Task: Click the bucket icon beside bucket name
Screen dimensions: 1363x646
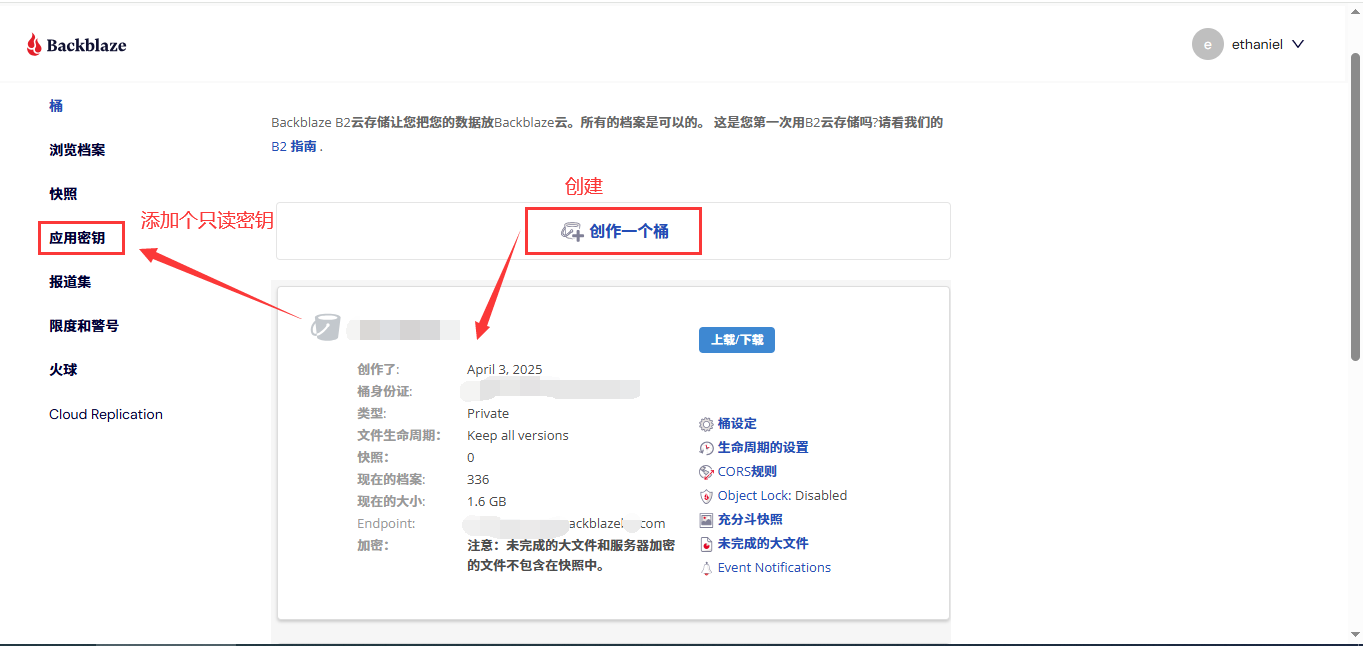Action: [325, 327]
